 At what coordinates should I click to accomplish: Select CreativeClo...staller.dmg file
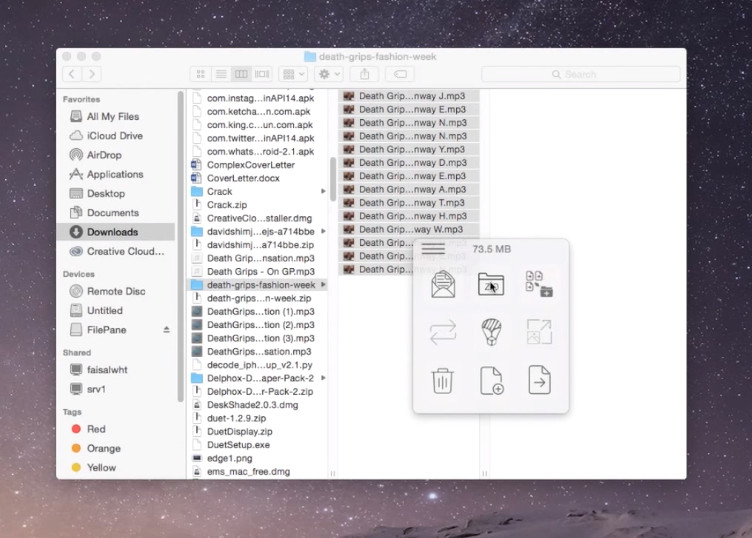(x=258, y=218)
